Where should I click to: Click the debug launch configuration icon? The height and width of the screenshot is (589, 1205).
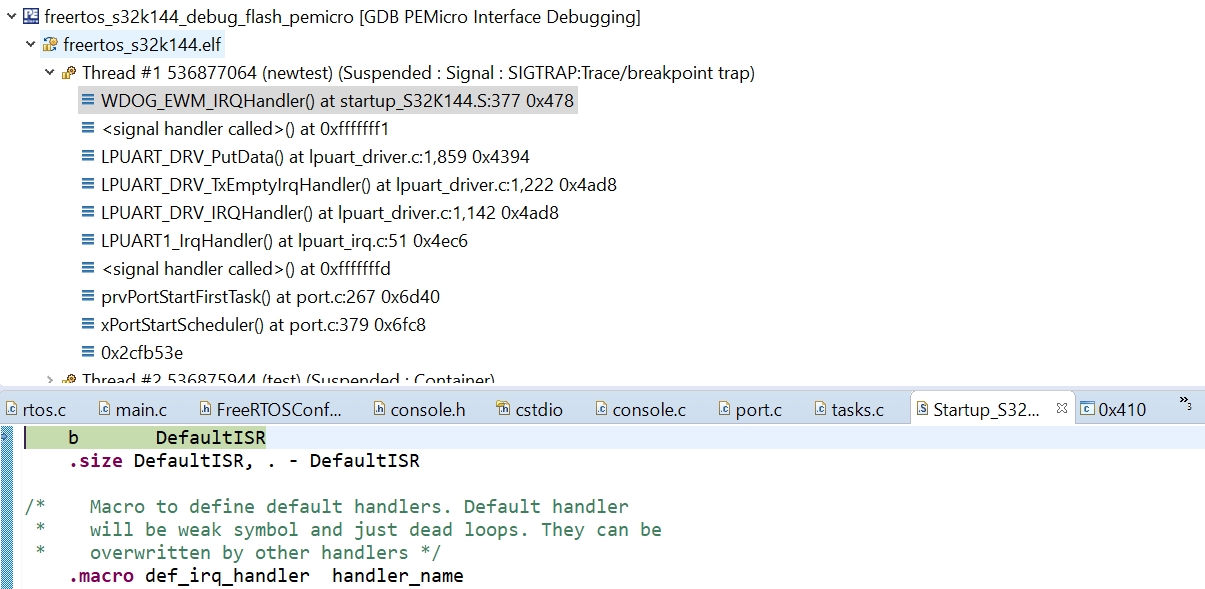(x=30, y=17)
